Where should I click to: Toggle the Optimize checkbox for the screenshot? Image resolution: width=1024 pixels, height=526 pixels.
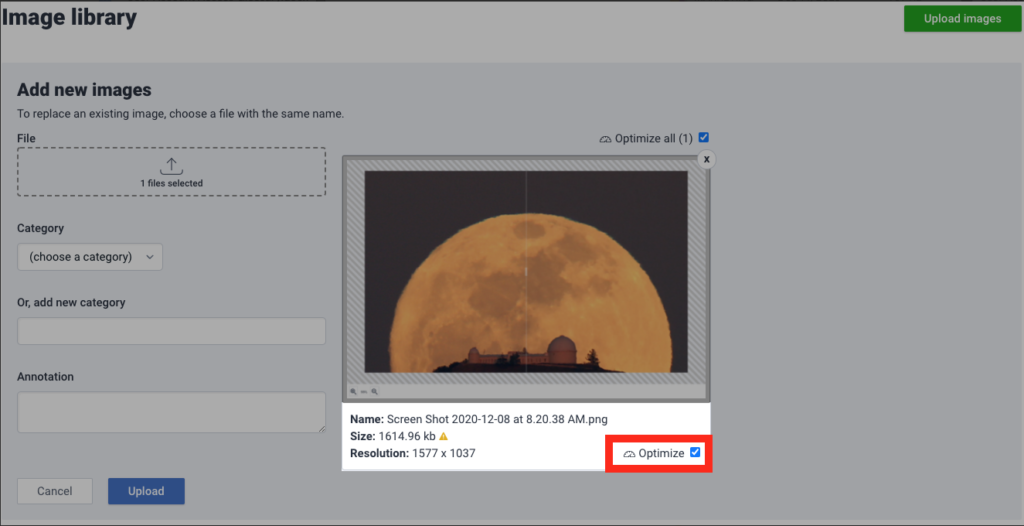[x=696, y=453]
